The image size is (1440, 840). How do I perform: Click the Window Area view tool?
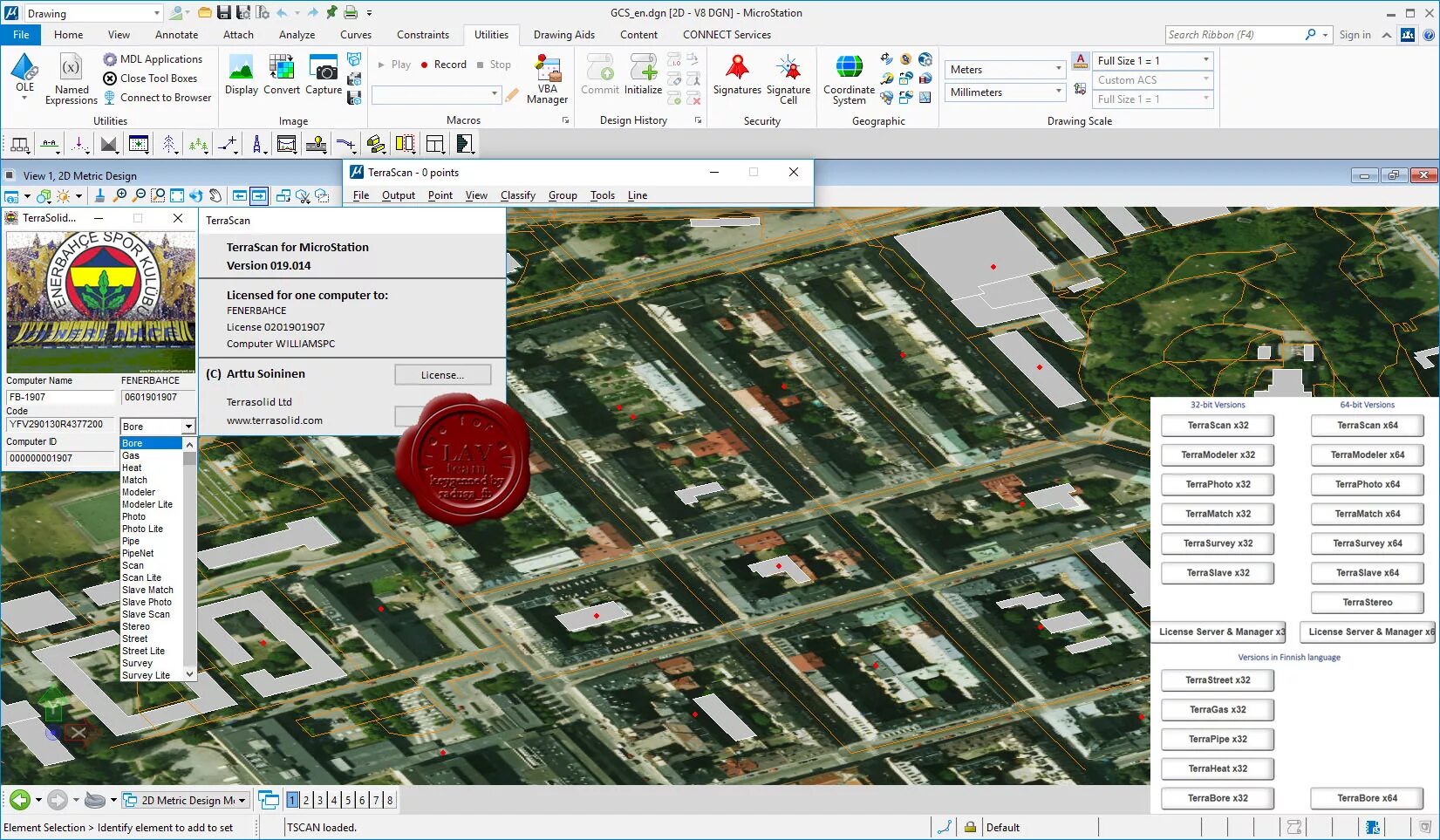coord(158,196)
